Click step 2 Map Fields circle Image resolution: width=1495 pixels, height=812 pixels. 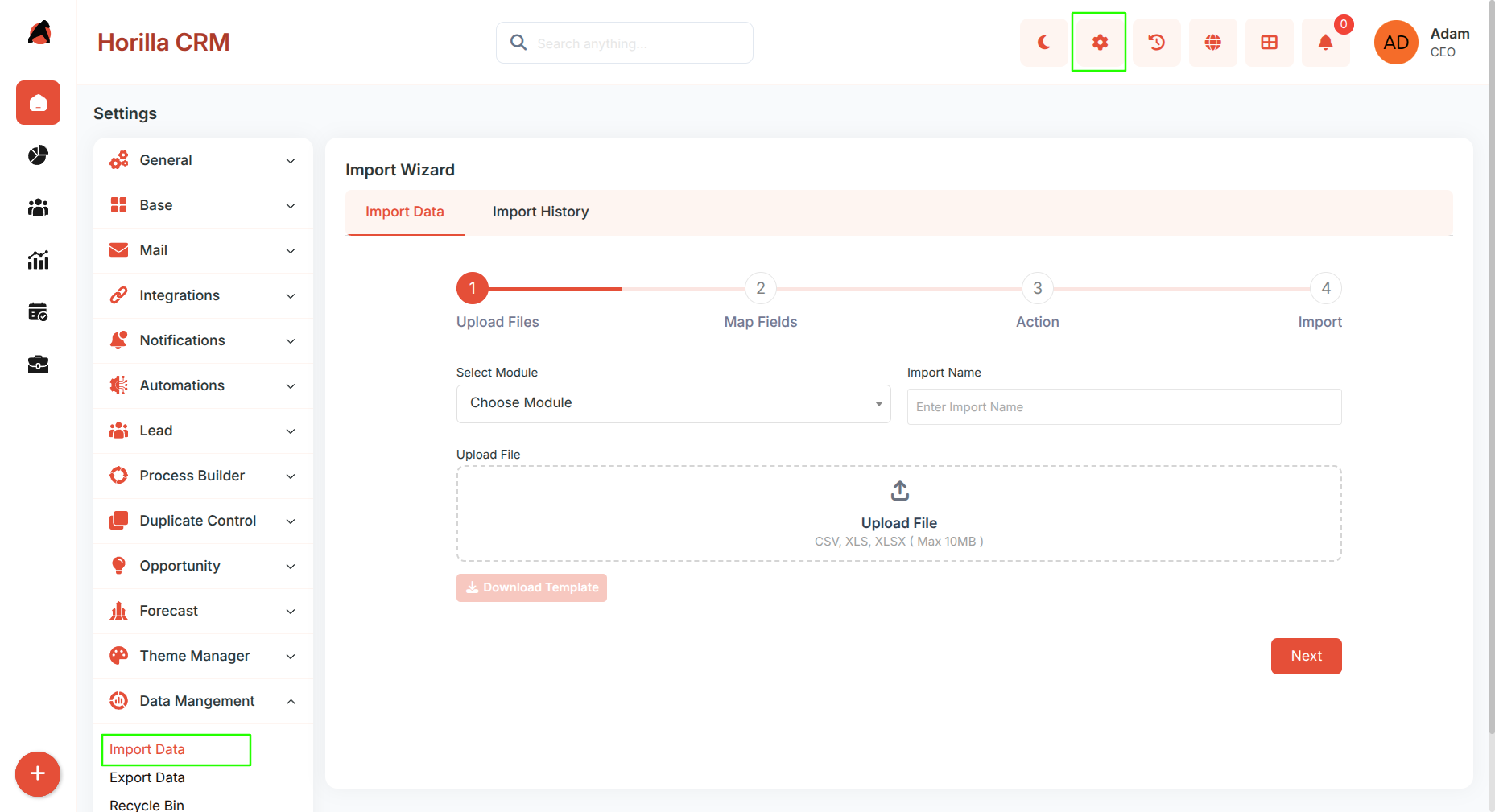pyautogui.click(x=760, y=288)
